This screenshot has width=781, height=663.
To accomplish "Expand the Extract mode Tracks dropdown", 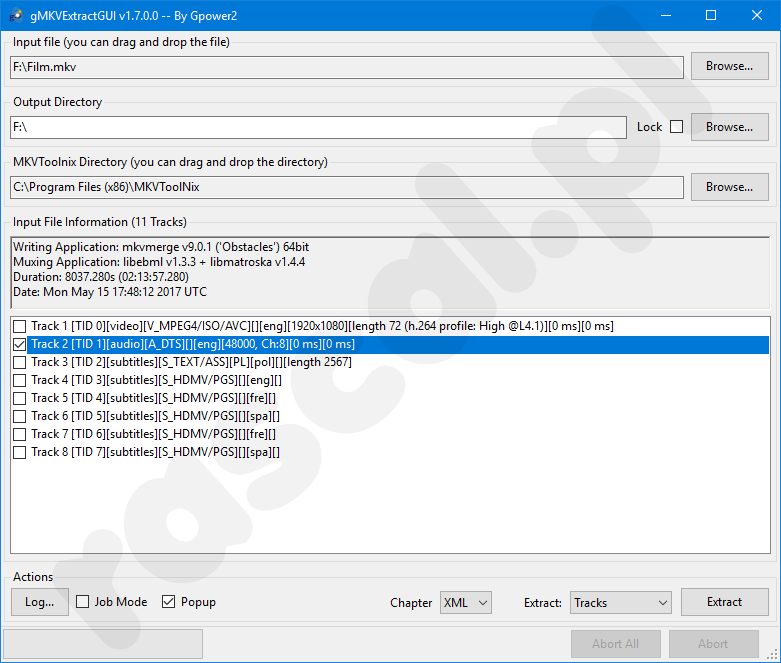I will (x=621, y=602).
